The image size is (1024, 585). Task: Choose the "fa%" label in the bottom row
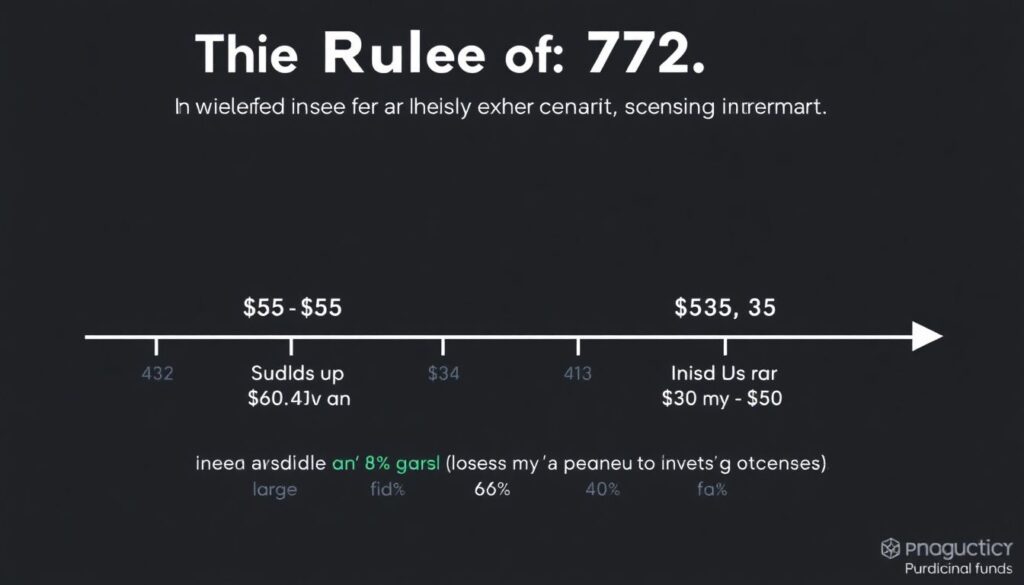tap(712, 489)
